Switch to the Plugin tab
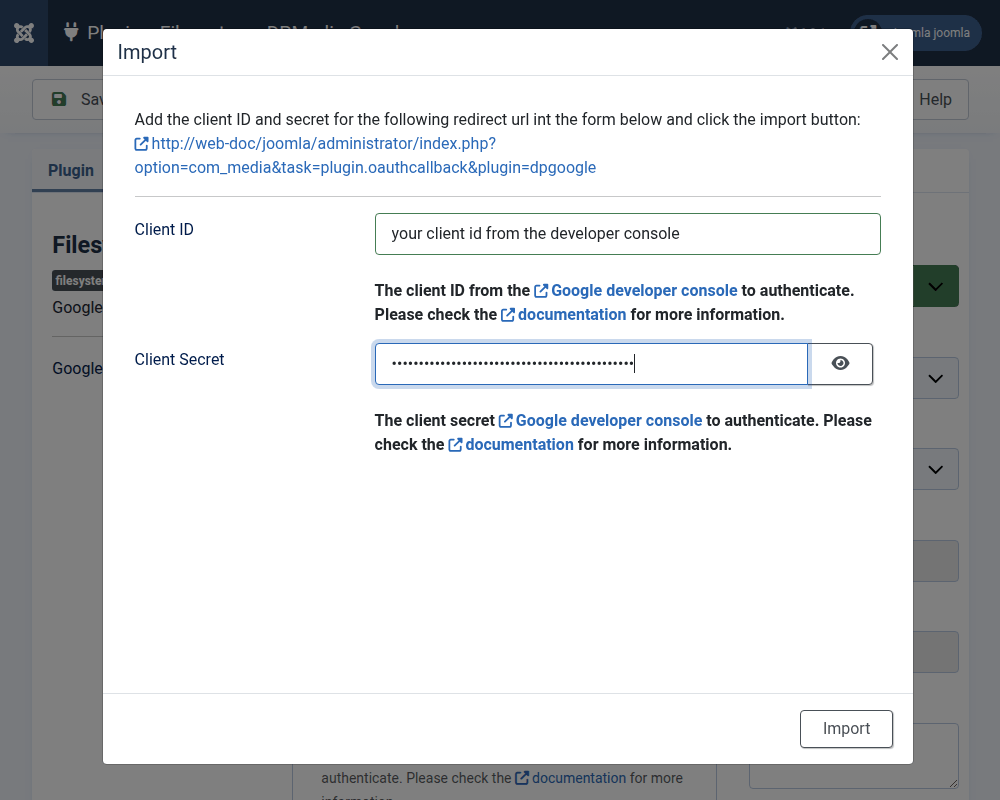Image resolution: width=1000 pixels, height=800 pixels. pos(71,170)
